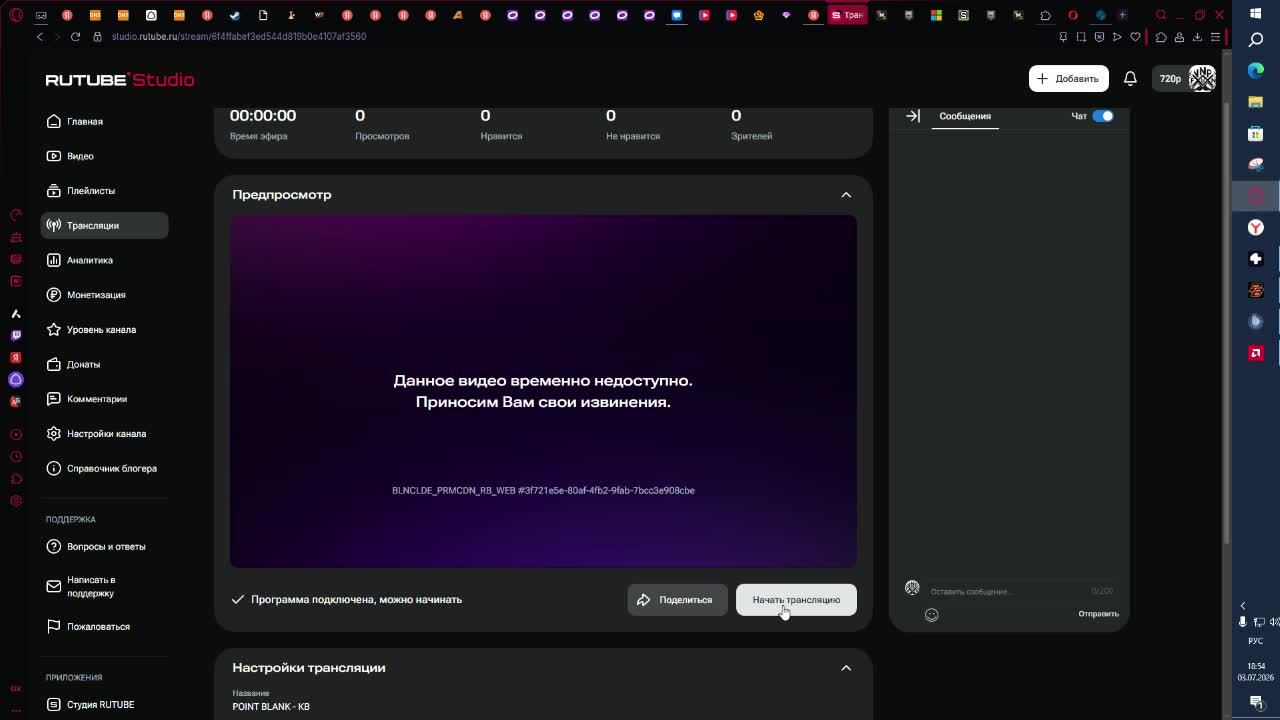Click the Добавить button

tap(1068, 78)
